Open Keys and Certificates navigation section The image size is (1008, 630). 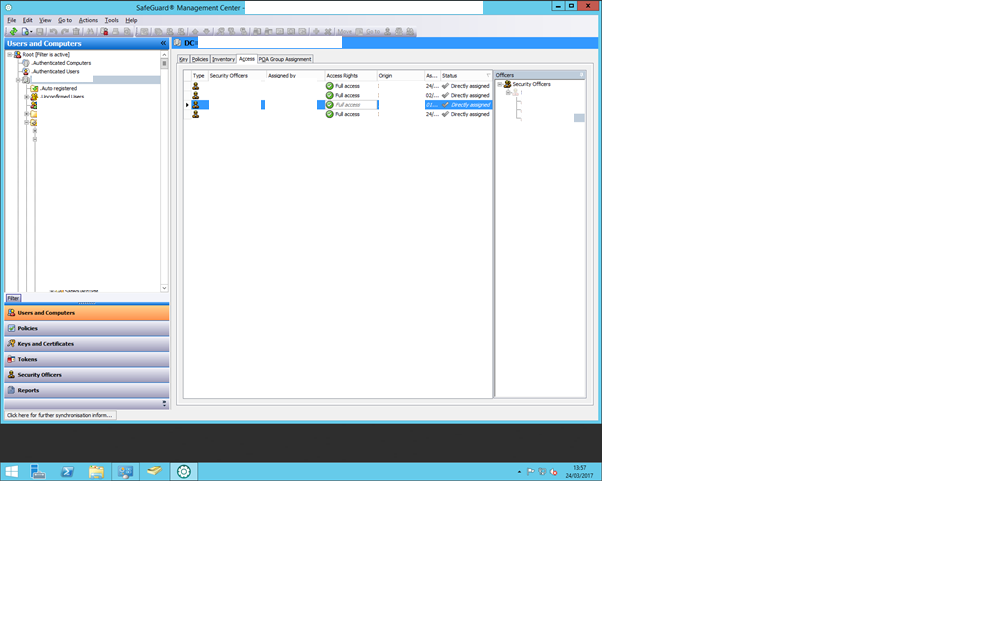click(87, 343)
